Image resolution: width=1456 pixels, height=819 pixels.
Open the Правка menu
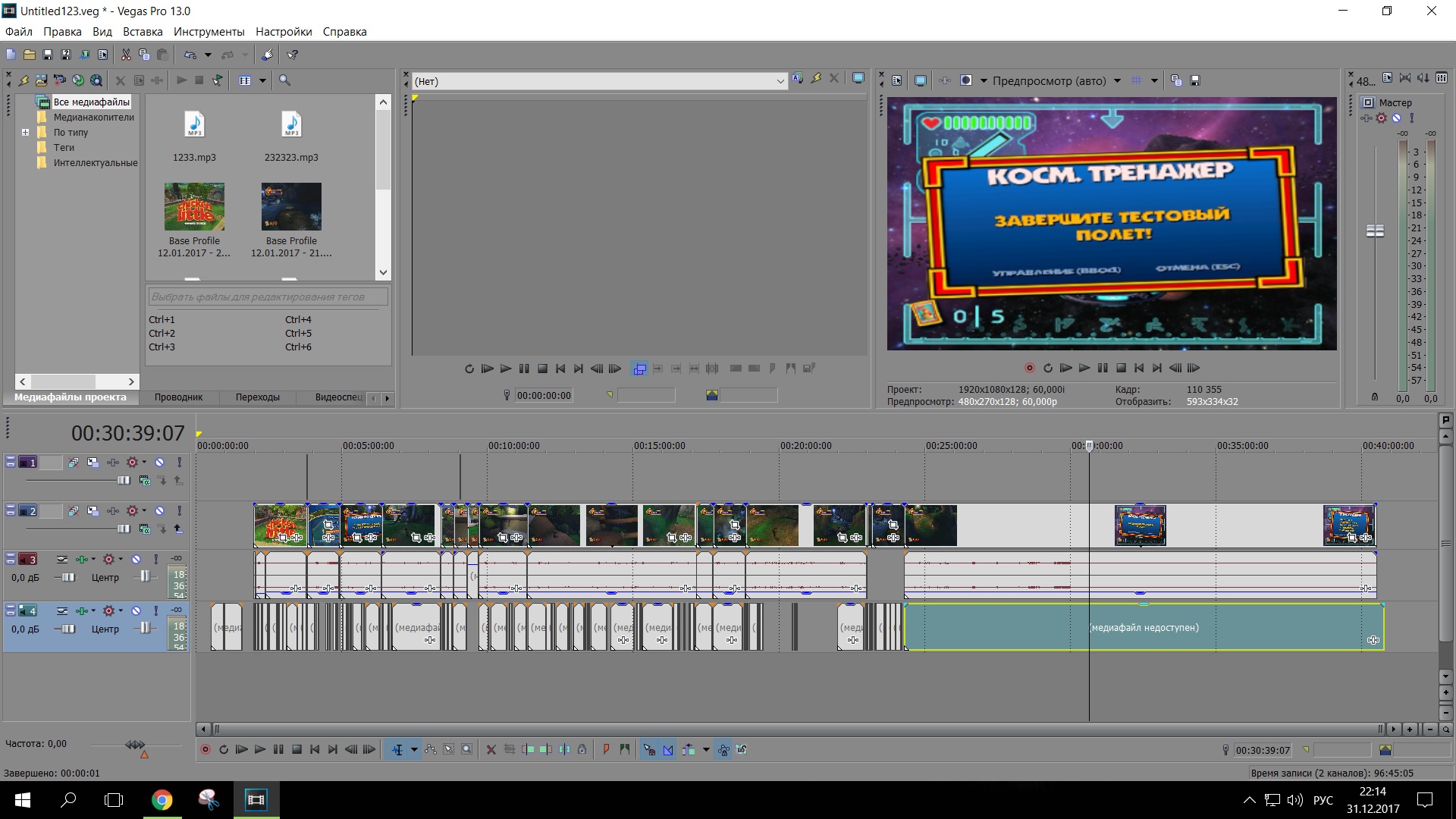point(62,32)
